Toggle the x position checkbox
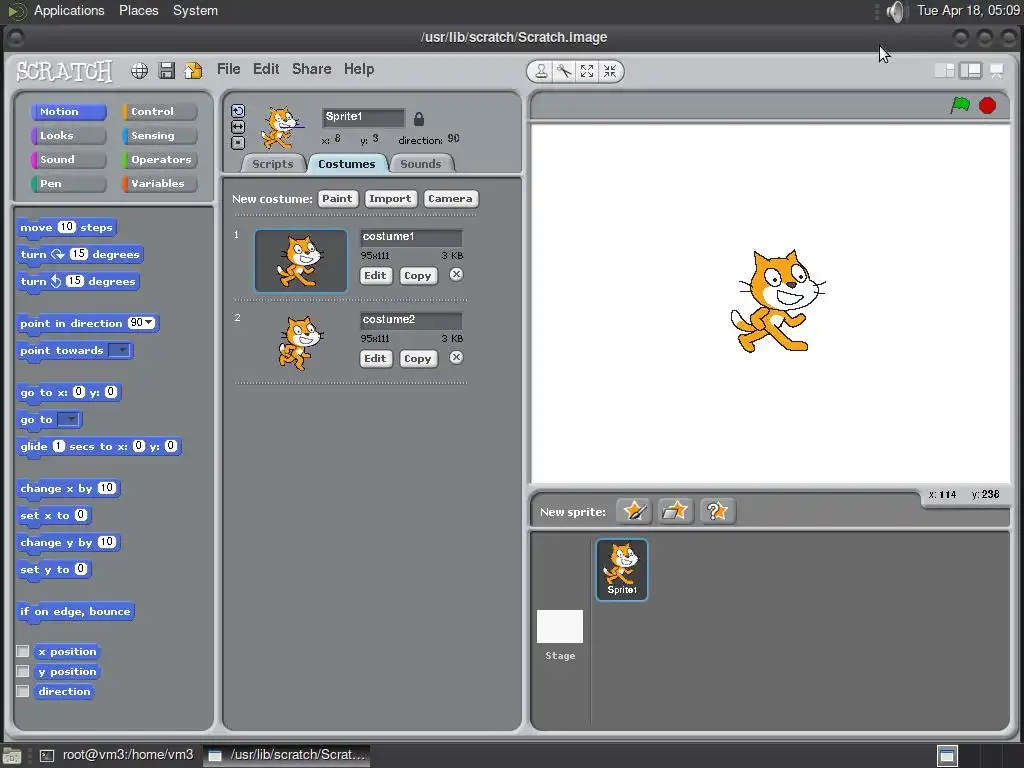Viewport: 1024px width, 768px height. point(23,651)
